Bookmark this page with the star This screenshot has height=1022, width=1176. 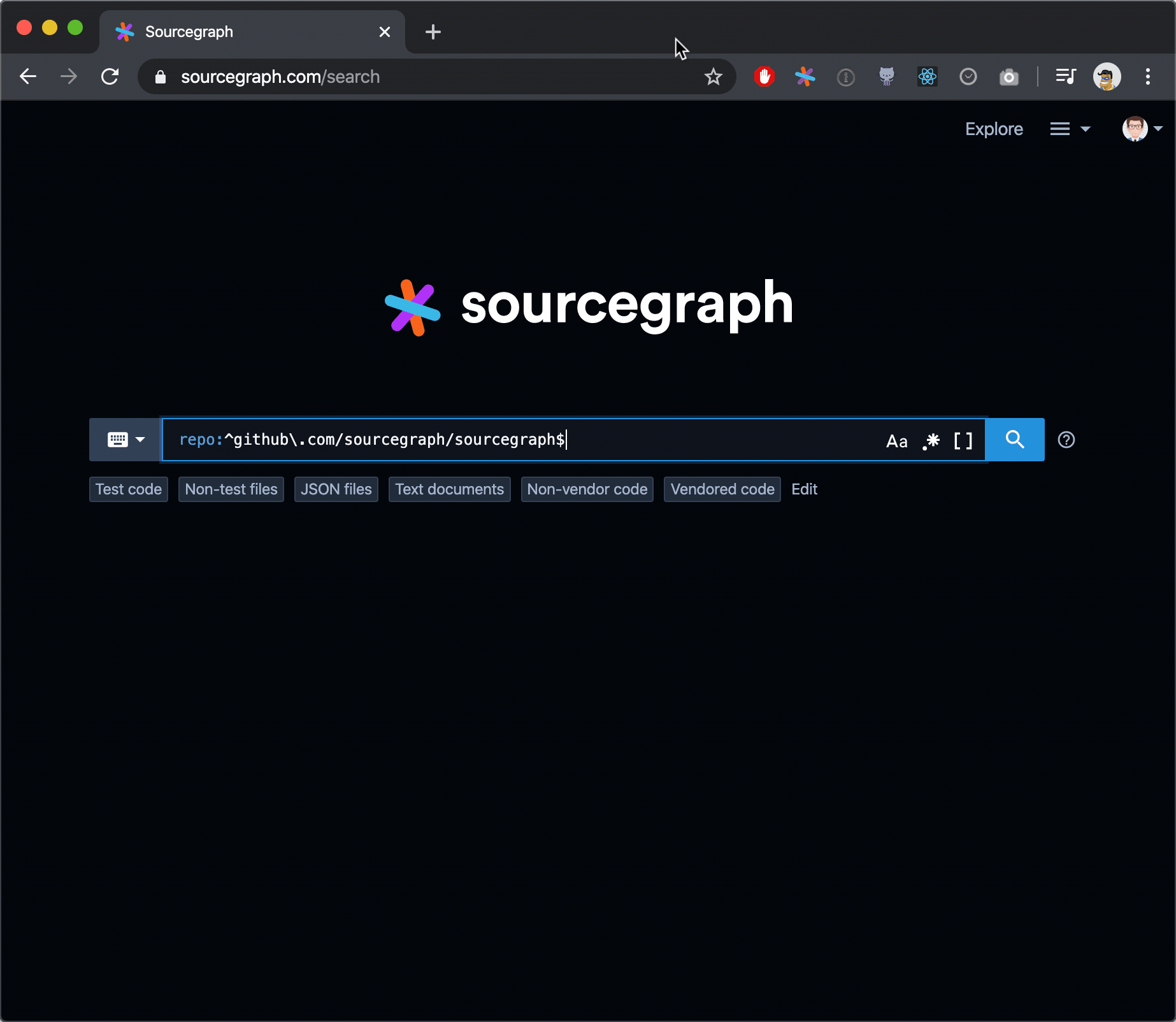tap(713, 77)
